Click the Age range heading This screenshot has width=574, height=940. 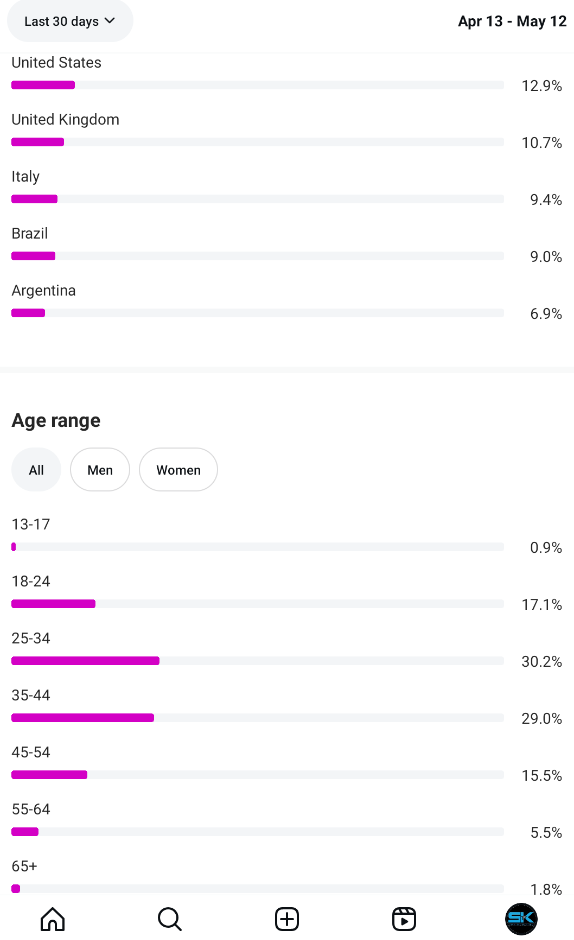pyautogui.click(x=56, y=421)
